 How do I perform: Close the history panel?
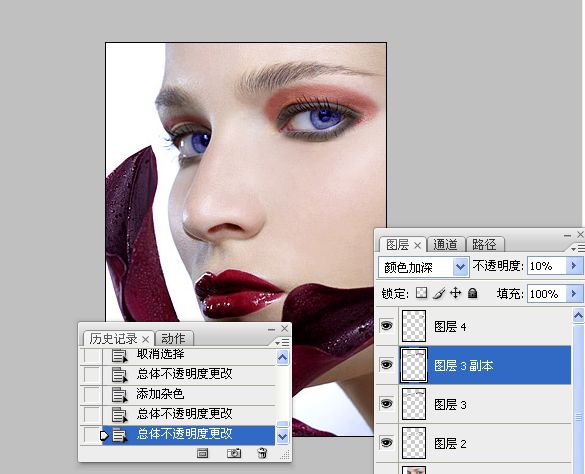coord(285,328)
